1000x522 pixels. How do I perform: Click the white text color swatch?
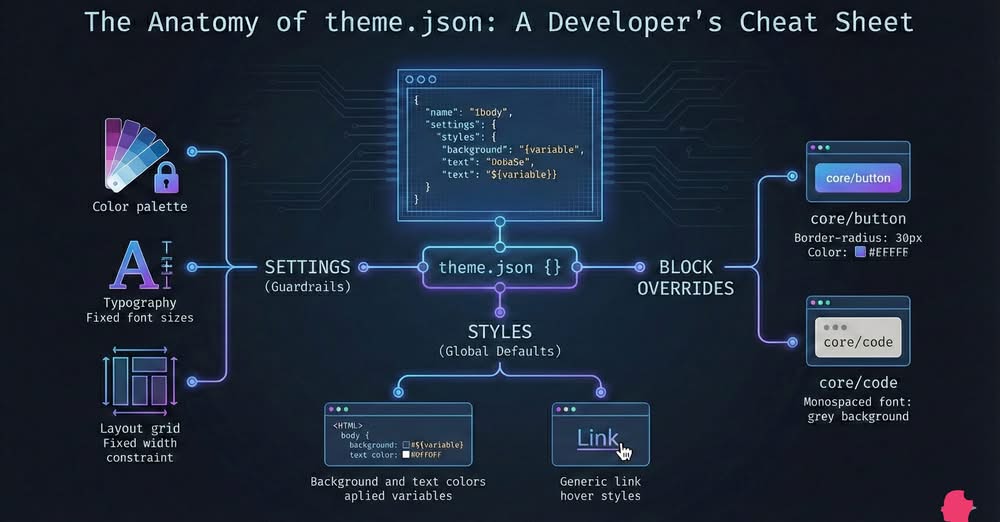(406, 455)
